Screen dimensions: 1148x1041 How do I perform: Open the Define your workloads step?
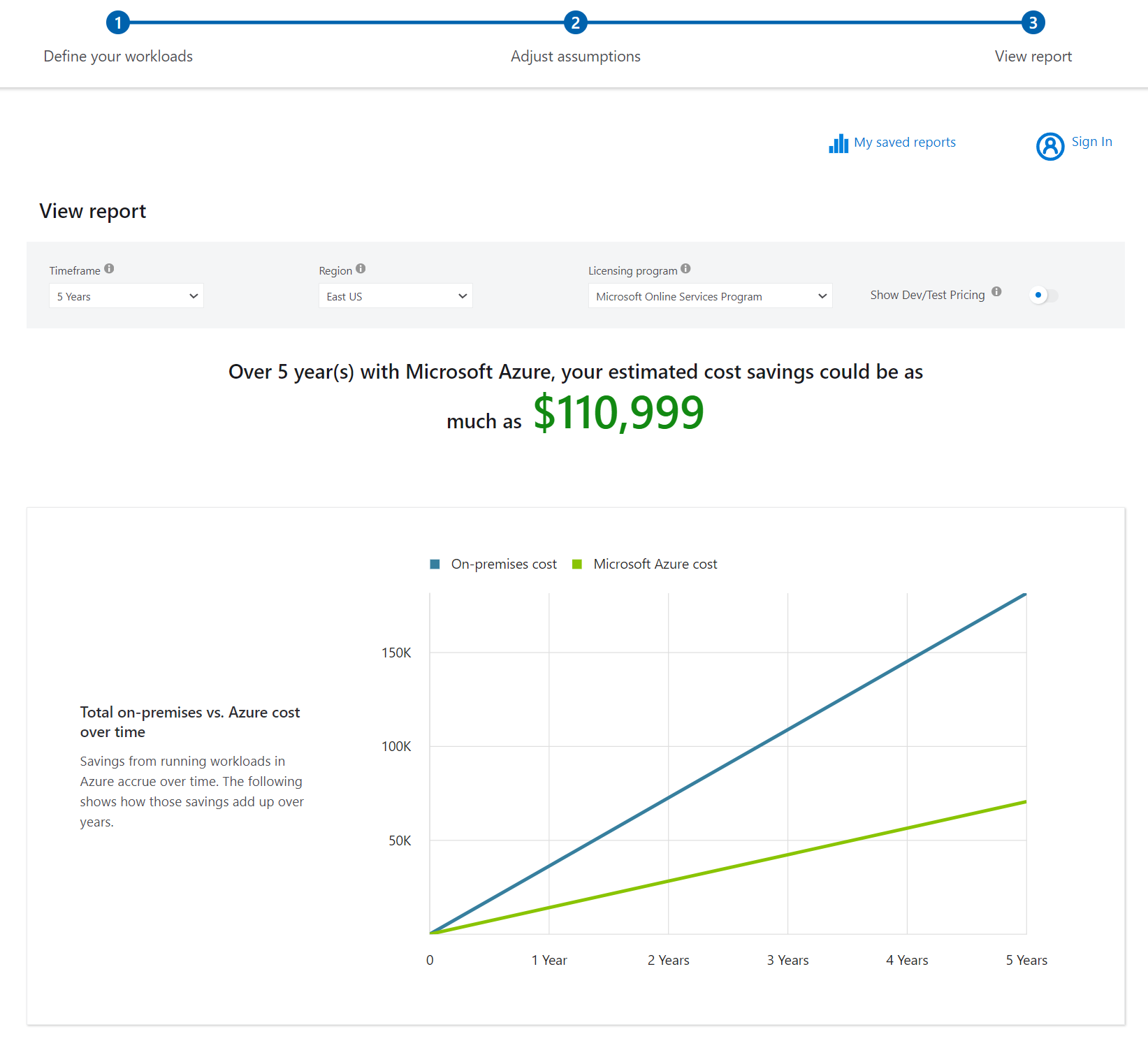(118, 57)
